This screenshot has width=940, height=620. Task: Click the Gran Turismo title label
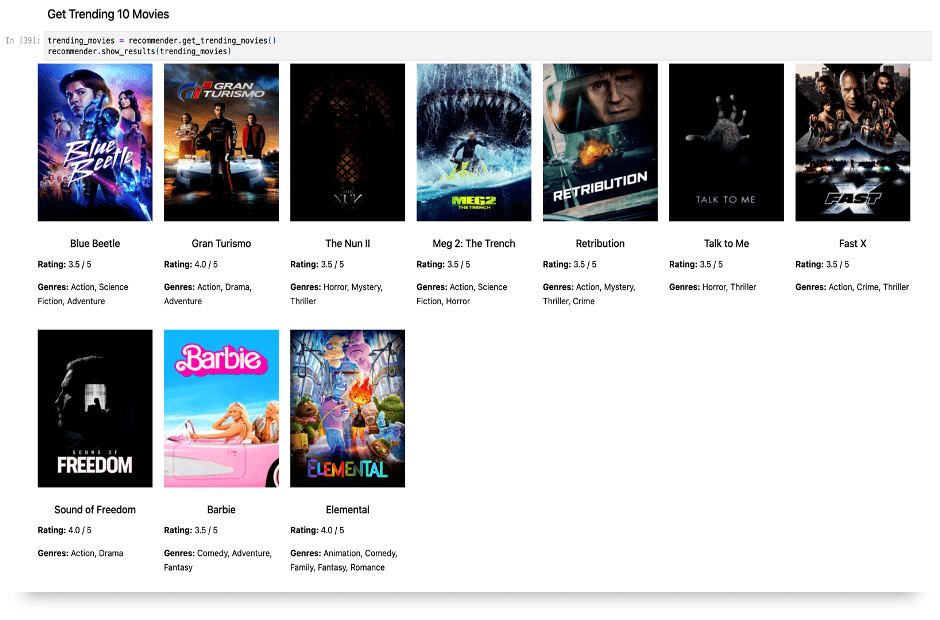[221, 243]
